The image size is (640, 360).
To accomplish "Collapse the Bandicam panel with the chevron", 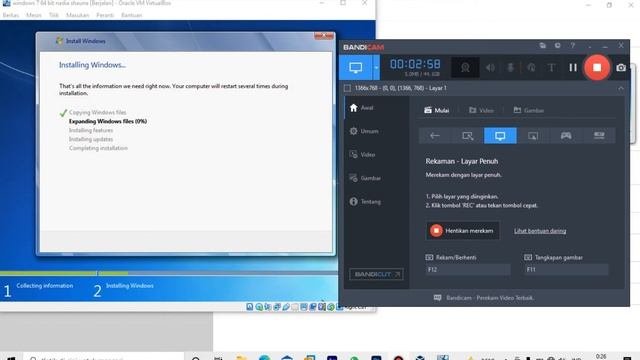I will (621, 88).
